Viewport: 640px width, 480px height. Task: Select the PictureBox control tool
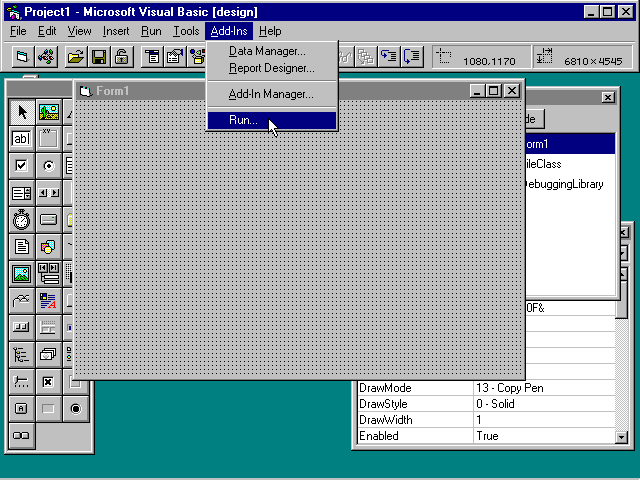click(x=48, y=112)
